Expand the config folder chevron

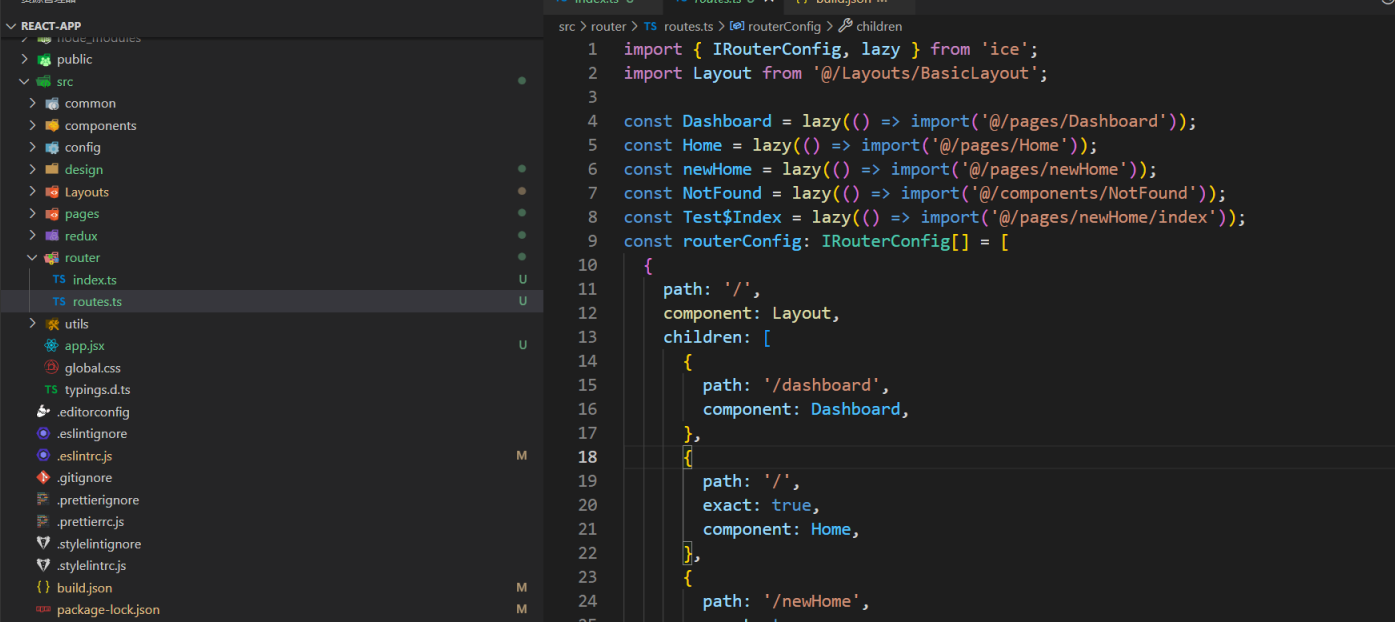(x=33, y=148)
